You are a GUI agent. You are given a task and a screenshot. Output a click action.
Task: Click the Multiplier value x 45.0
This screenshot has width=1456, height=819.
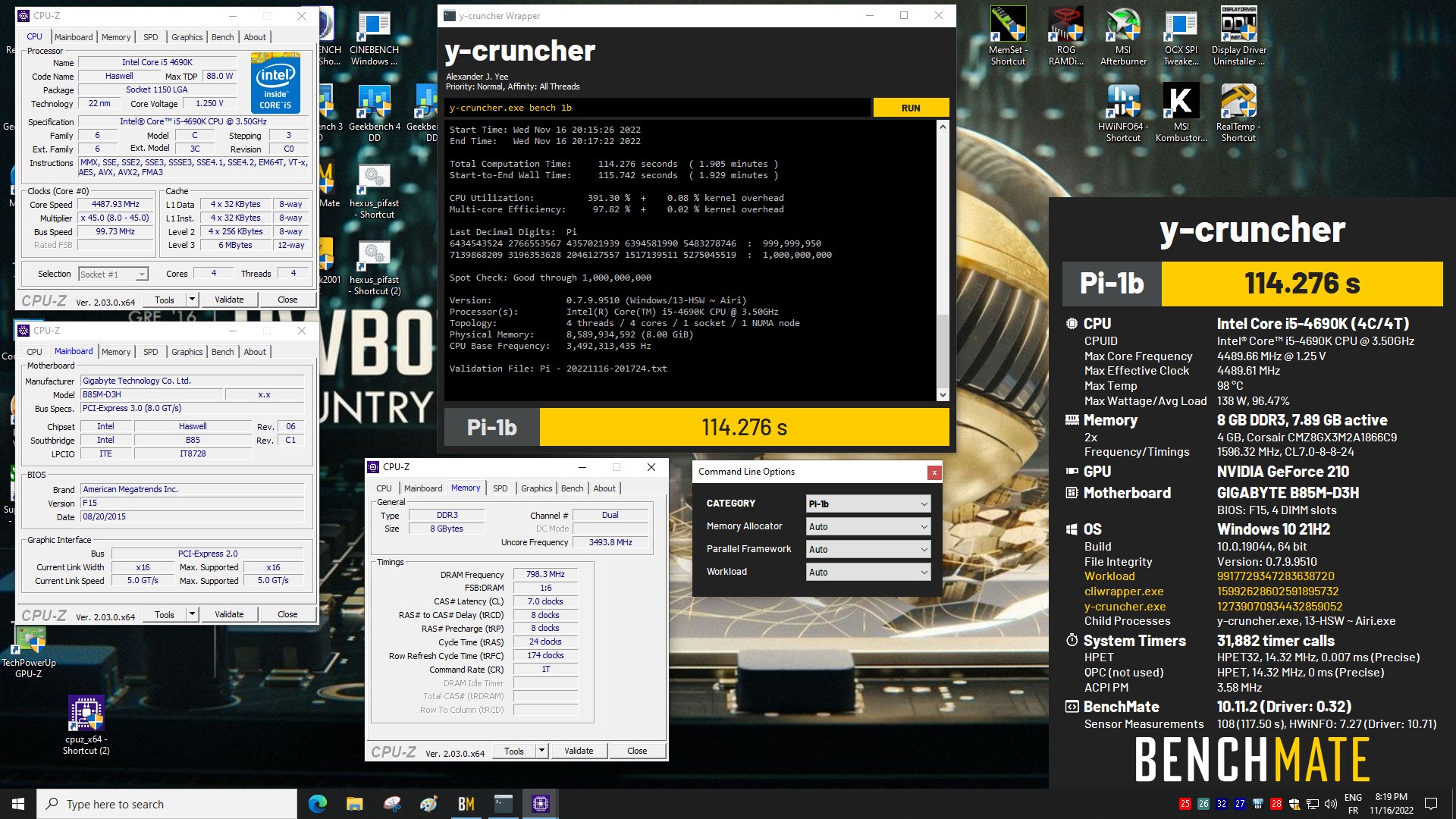(x=115, y=218)
